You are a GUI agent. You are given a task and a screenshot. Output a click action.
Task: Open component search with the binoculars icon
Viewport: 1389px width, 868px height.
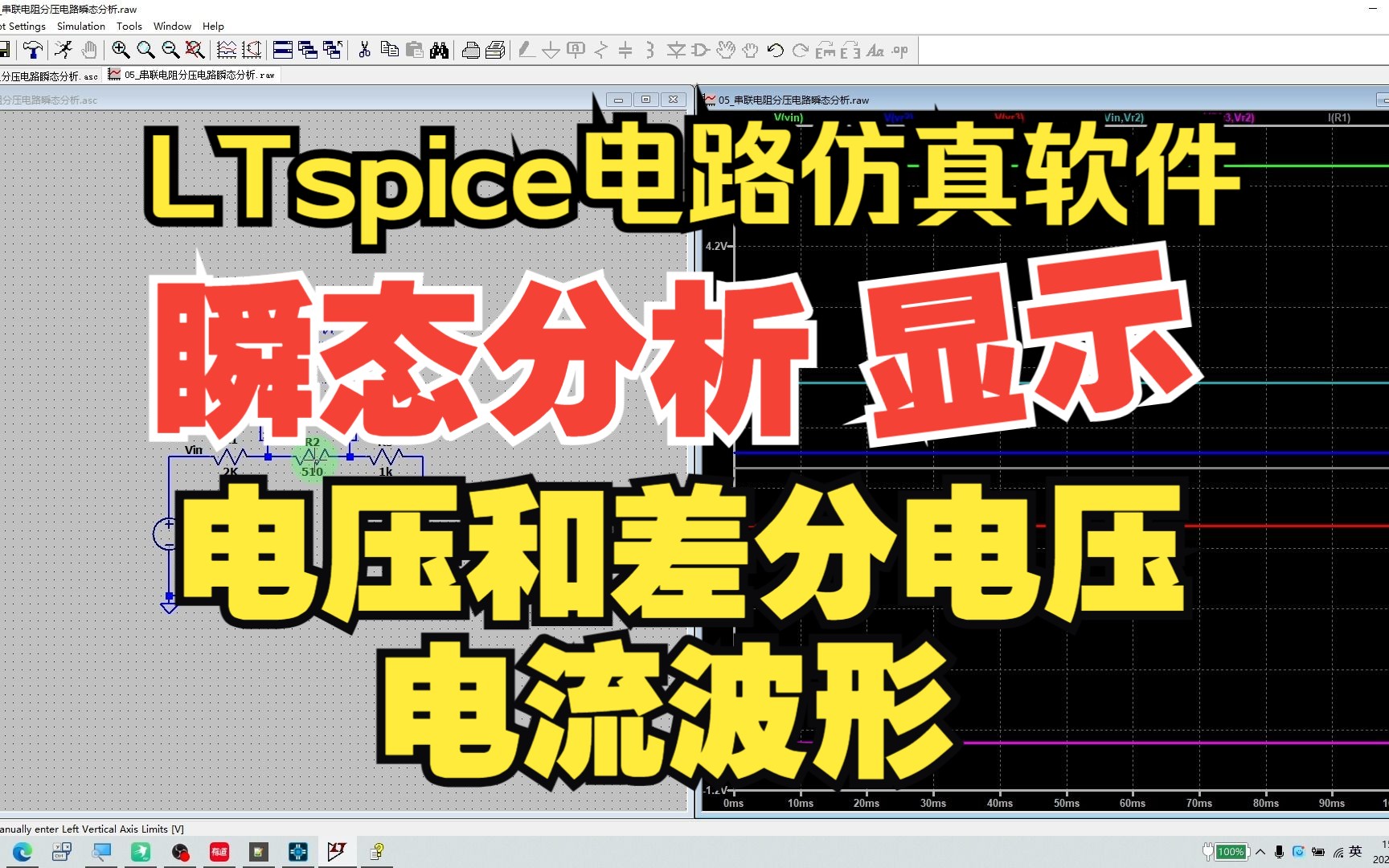click(x=440, y=50)
